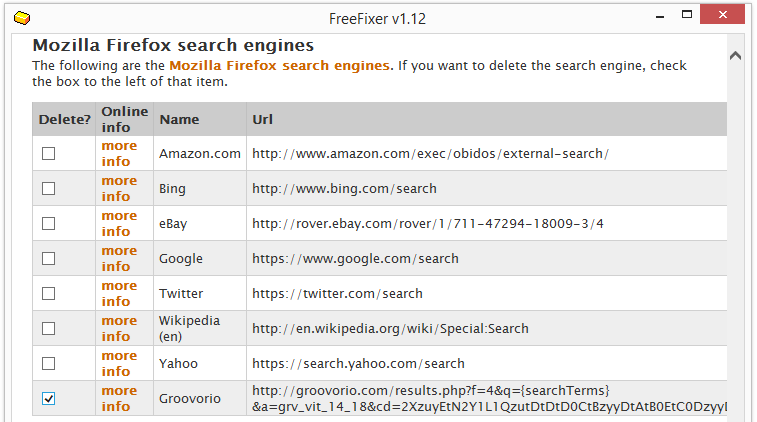Maximize the FreeFixer window
The width and height of the screenshot is (757, 422).
[687, 14]
